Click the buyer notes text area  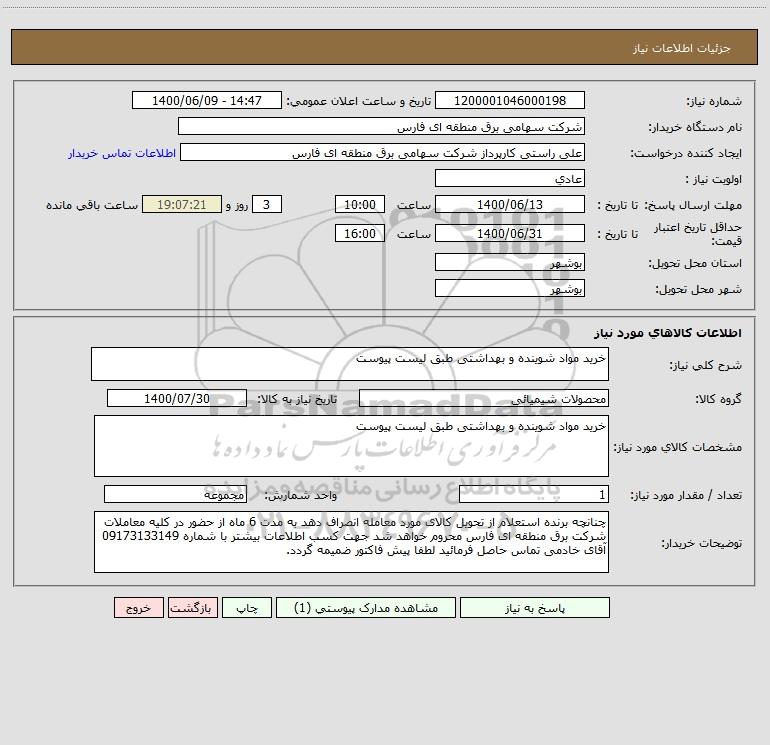click(351, 542)
